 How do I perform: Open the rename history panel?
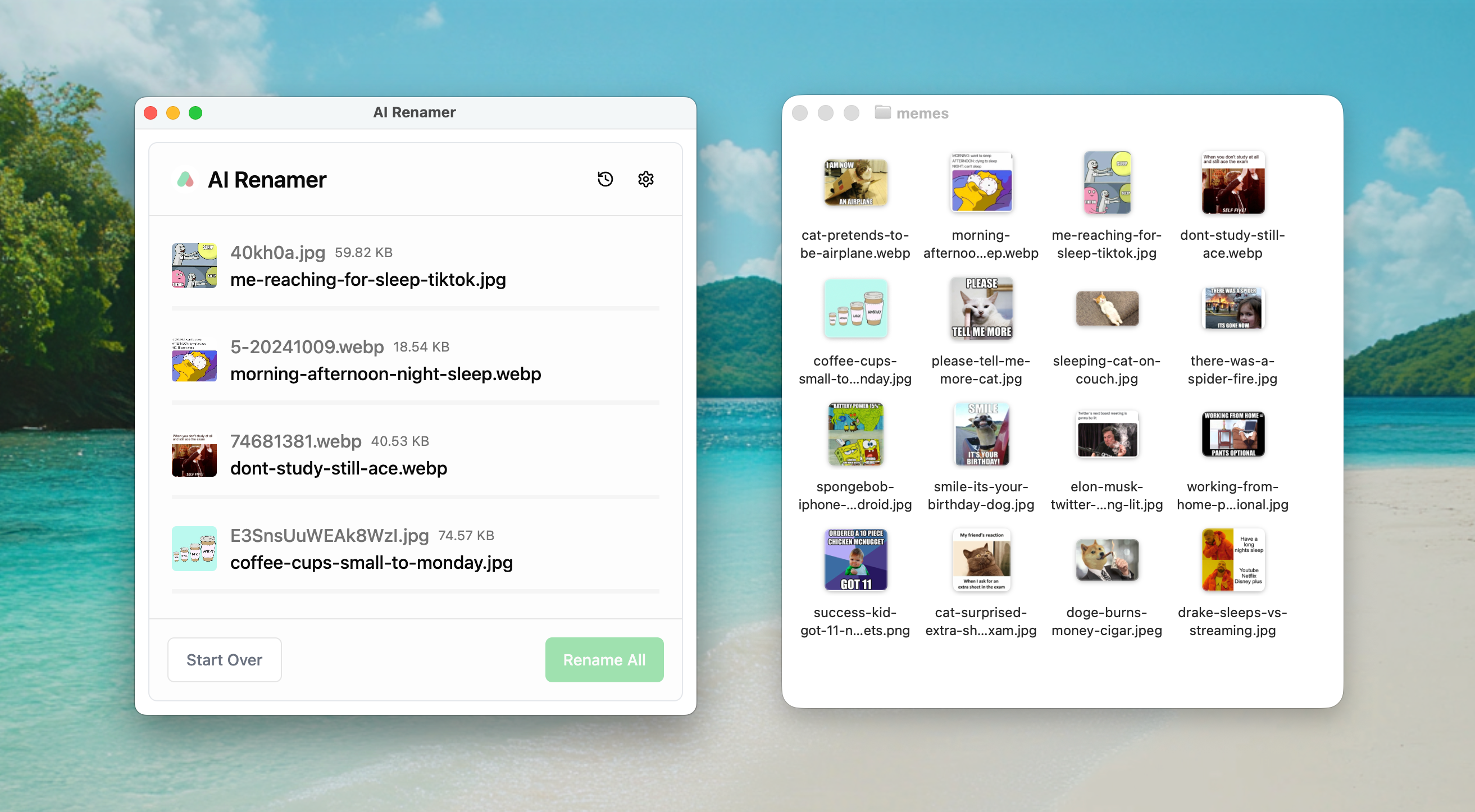[x=604, y=179]
